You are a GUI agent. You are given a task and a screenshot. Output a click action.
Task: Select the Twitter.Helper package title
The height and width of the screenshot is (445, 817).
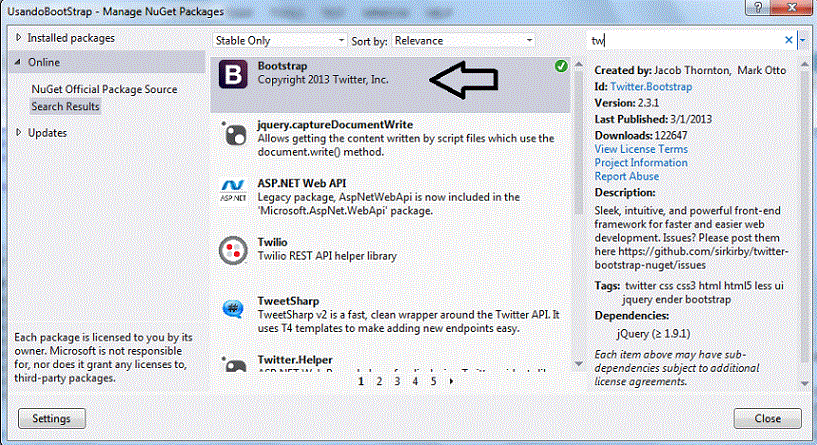[x=295, y=360]
